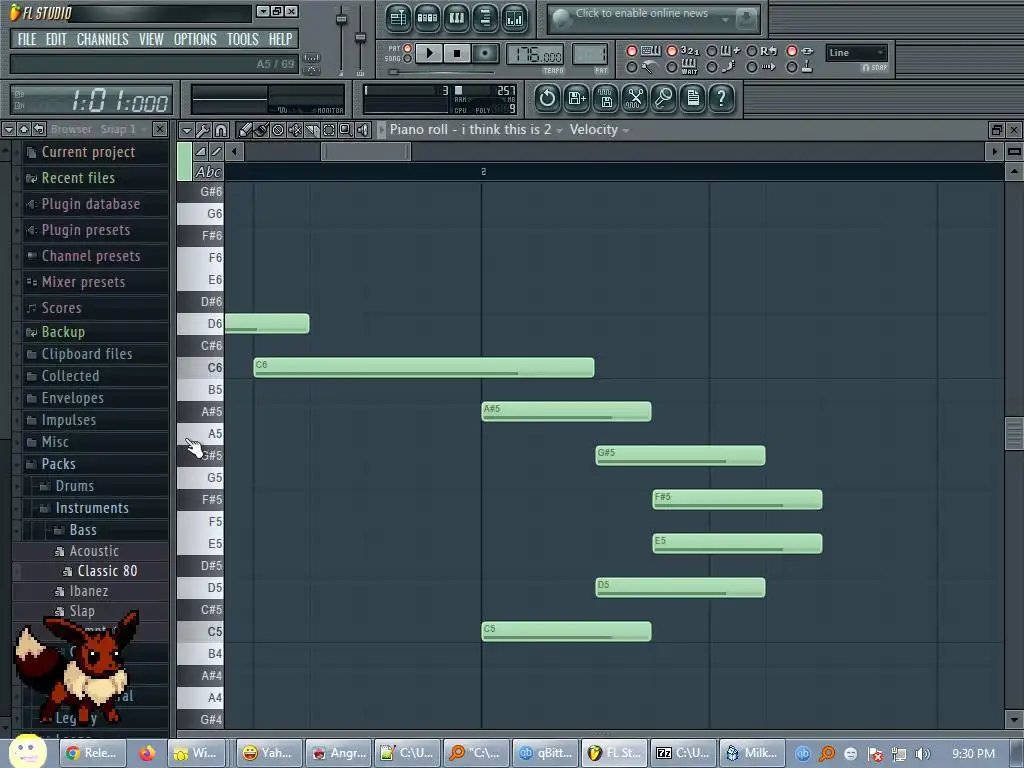Image resolution: width=1024 pixels, height=768 pixels.
Task: Expand the online news panel dropdown
Action: coord(725,20)
